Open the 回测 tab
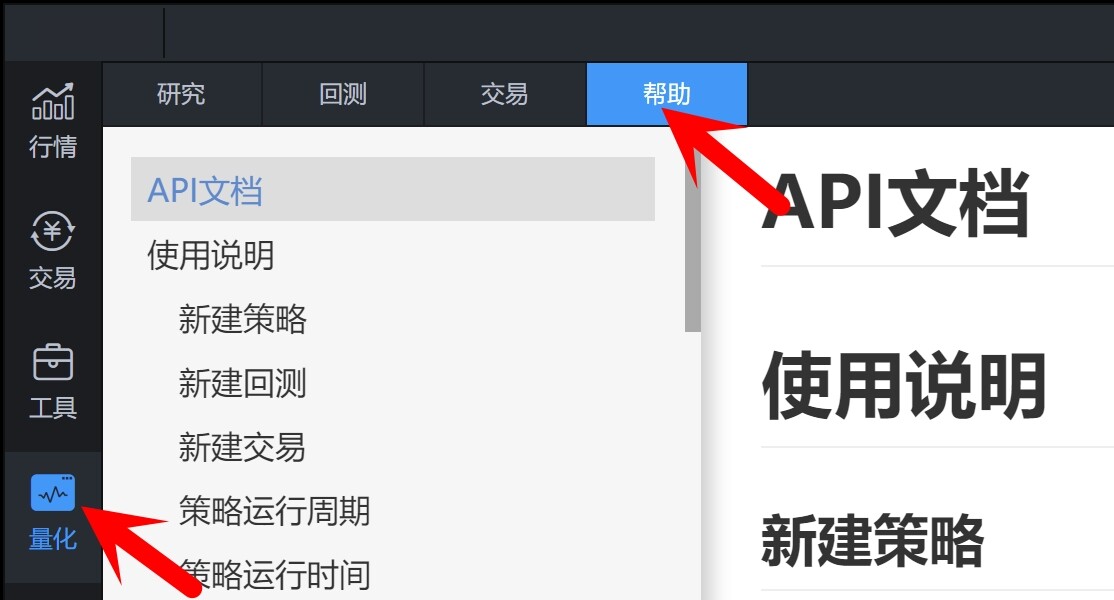1114x600 pixels. pos(343,95)
